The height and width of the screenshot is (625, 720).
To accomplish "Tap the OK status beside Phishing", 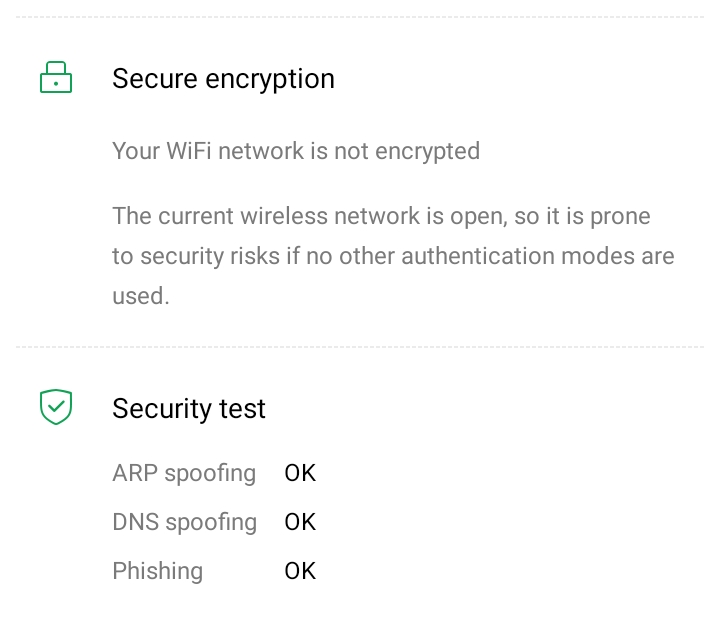I will [300, 571].
